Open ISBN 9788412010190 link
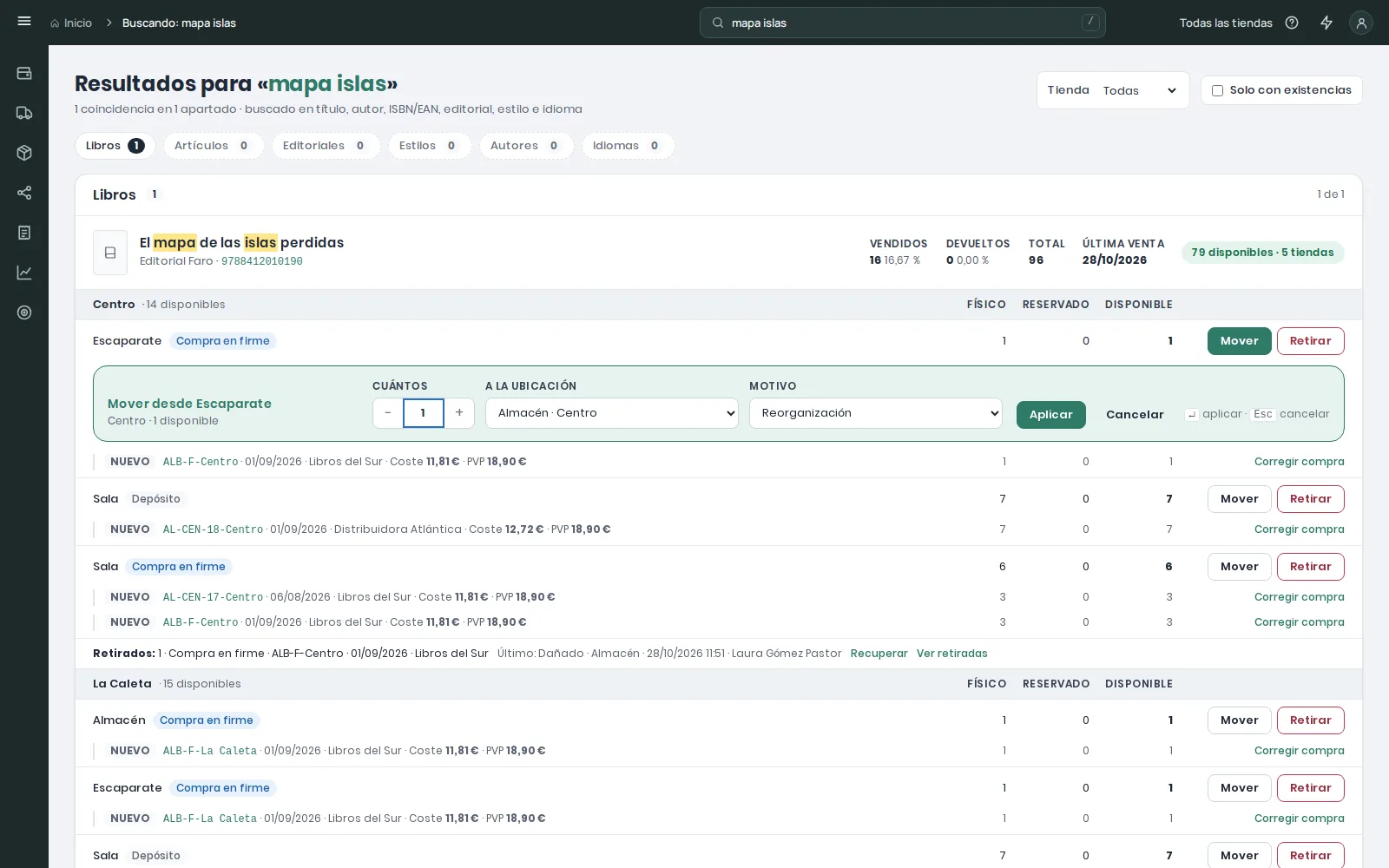 pos(261,261)
